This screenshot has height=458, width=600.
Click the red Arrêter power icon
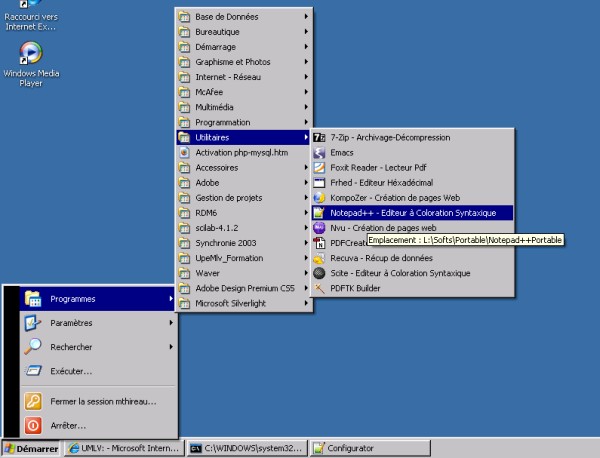tap(32, 425)
